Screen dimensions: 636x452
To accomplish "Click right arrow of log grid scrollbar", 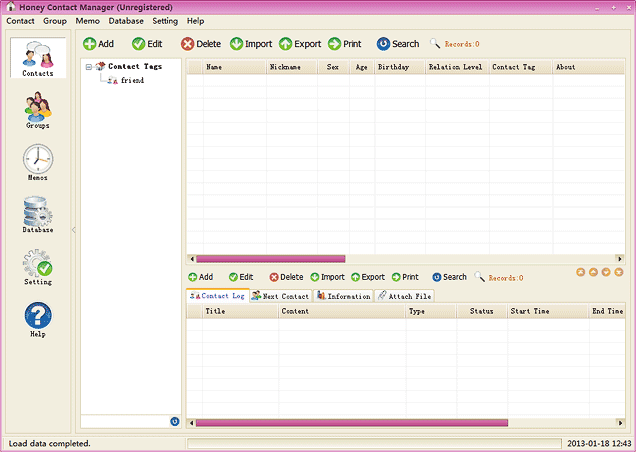I will pyautogui.click(x=619, y=423).
